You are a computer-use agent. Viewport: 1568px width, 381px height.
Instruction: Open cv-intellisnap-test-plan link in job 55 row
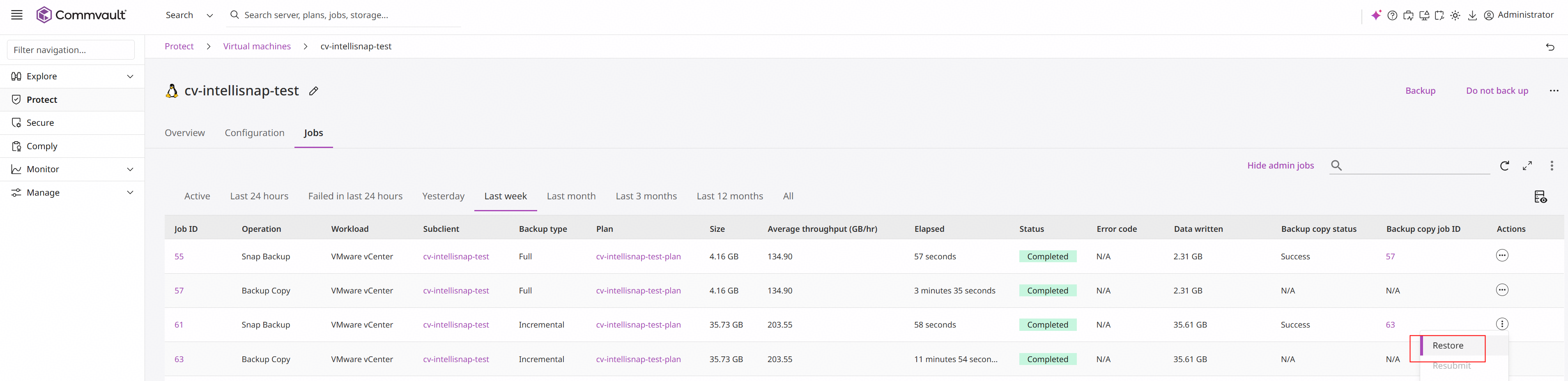638,256
